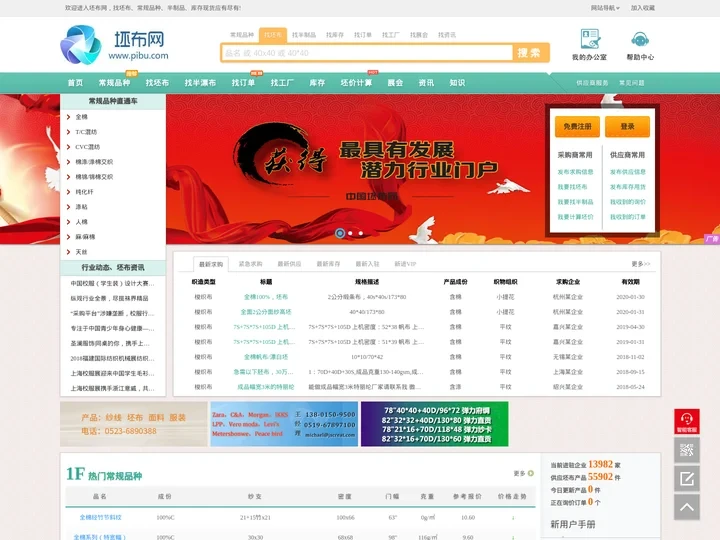Open listing 全棉100%，坯布
This screenshot has height=540, width=720.
pos(266,297)
